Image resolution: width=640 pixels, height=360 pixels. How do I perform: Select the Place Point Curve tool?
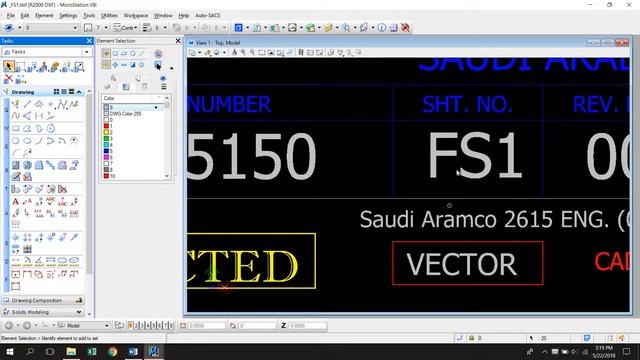coord(16,116)
